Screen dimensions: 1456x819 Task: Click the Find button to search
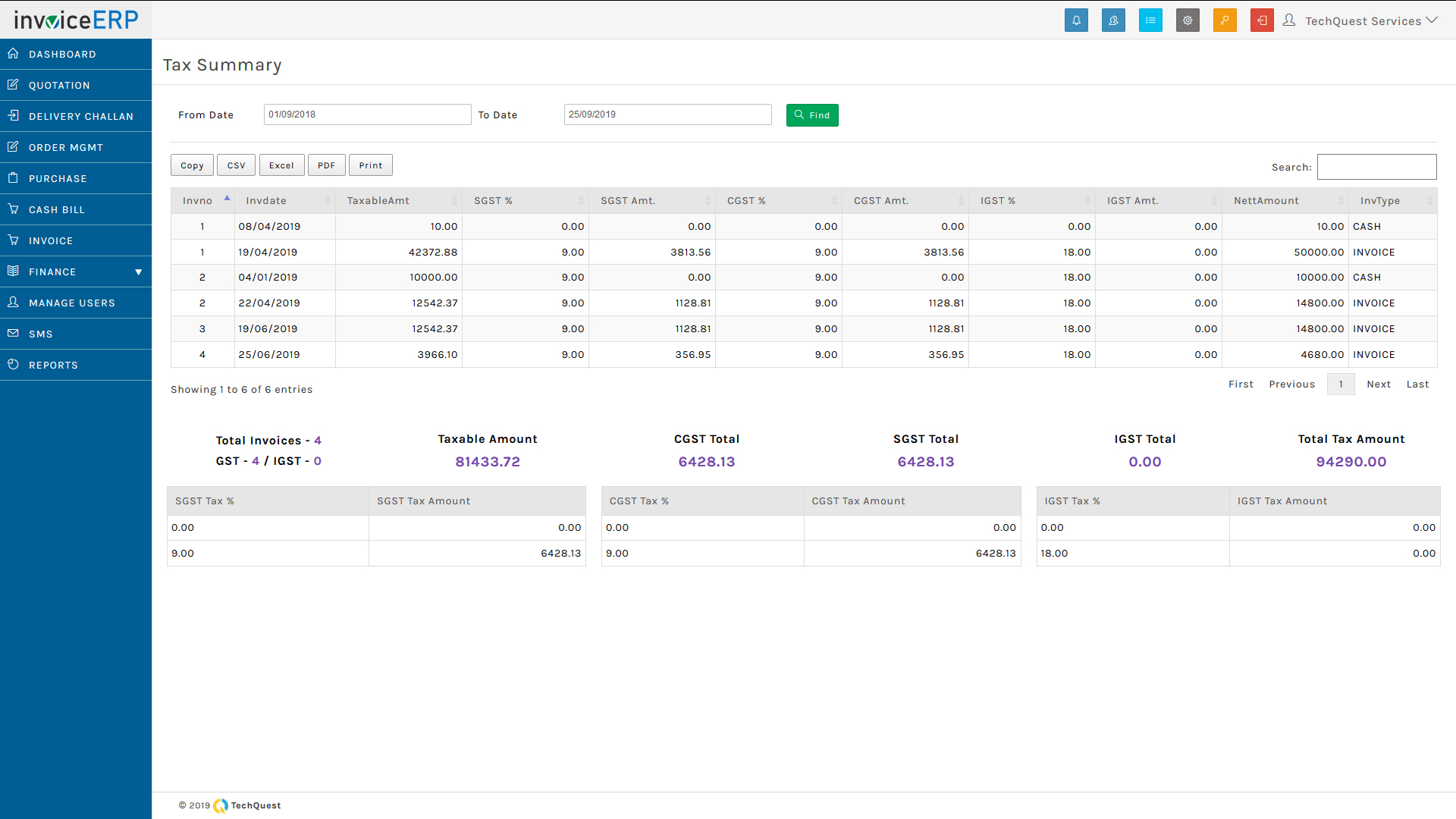coord(813,115)
